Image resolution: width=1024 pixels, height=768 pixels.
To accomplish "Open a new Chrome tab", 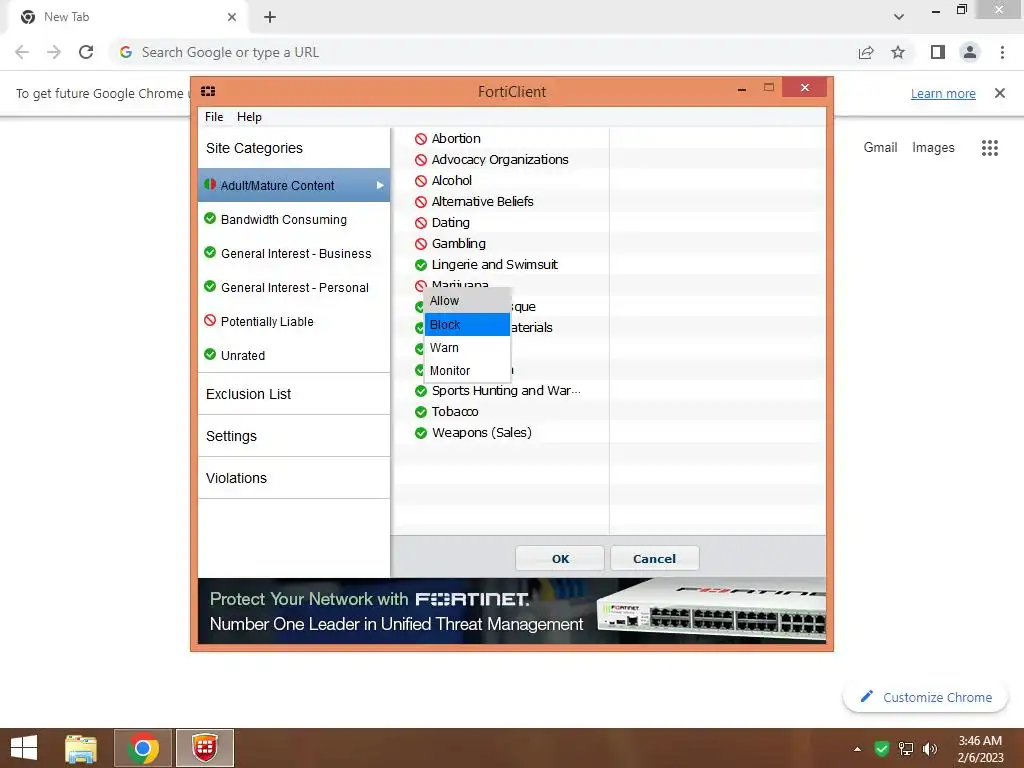I will point(270,17).
